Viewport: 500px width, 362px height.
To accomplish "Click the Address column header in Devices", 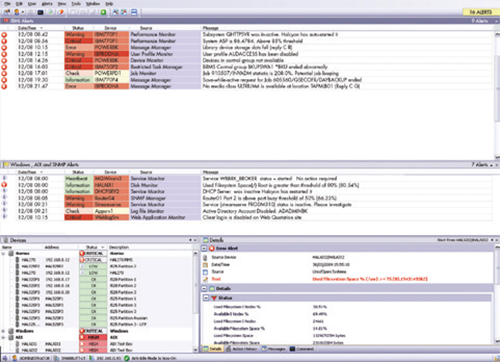I will (x=52, y=247).
